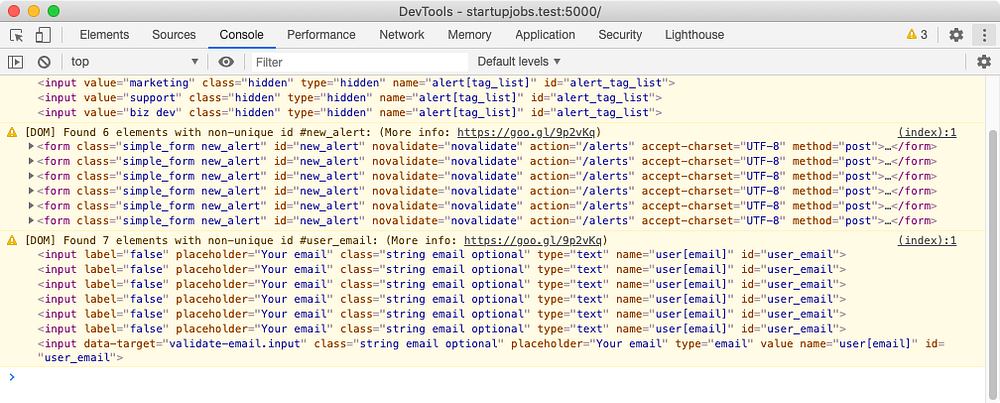The image size is (1000, 403).
Task: Activate the inspect element picker icon
Action: 17,35
